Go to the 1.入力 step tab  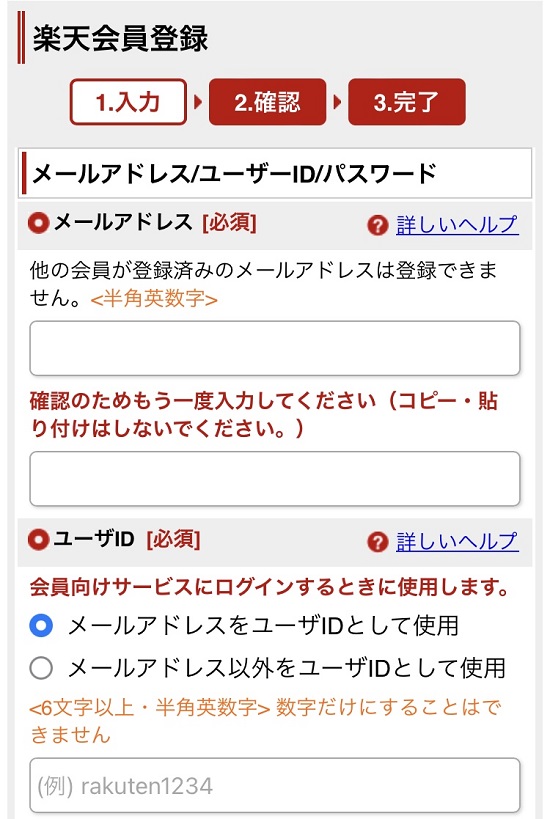pos(128,102)
